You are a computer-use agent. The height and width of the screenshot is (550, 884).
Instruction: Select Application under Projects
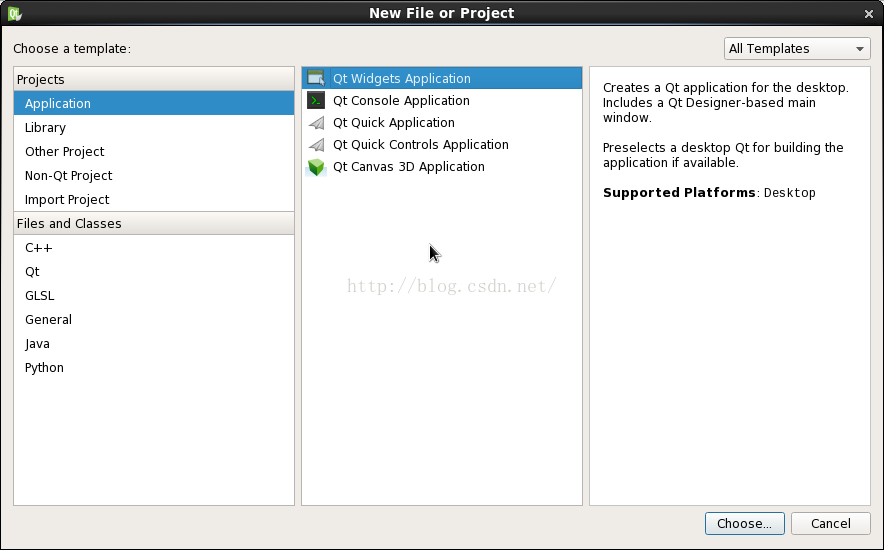154,103
